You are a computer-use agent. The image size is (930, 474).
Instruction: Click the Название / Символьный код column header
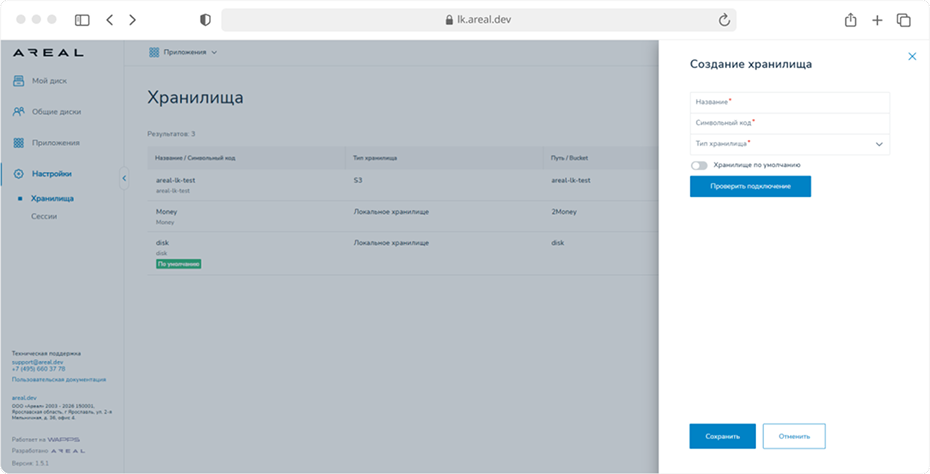tap(195, 158)
